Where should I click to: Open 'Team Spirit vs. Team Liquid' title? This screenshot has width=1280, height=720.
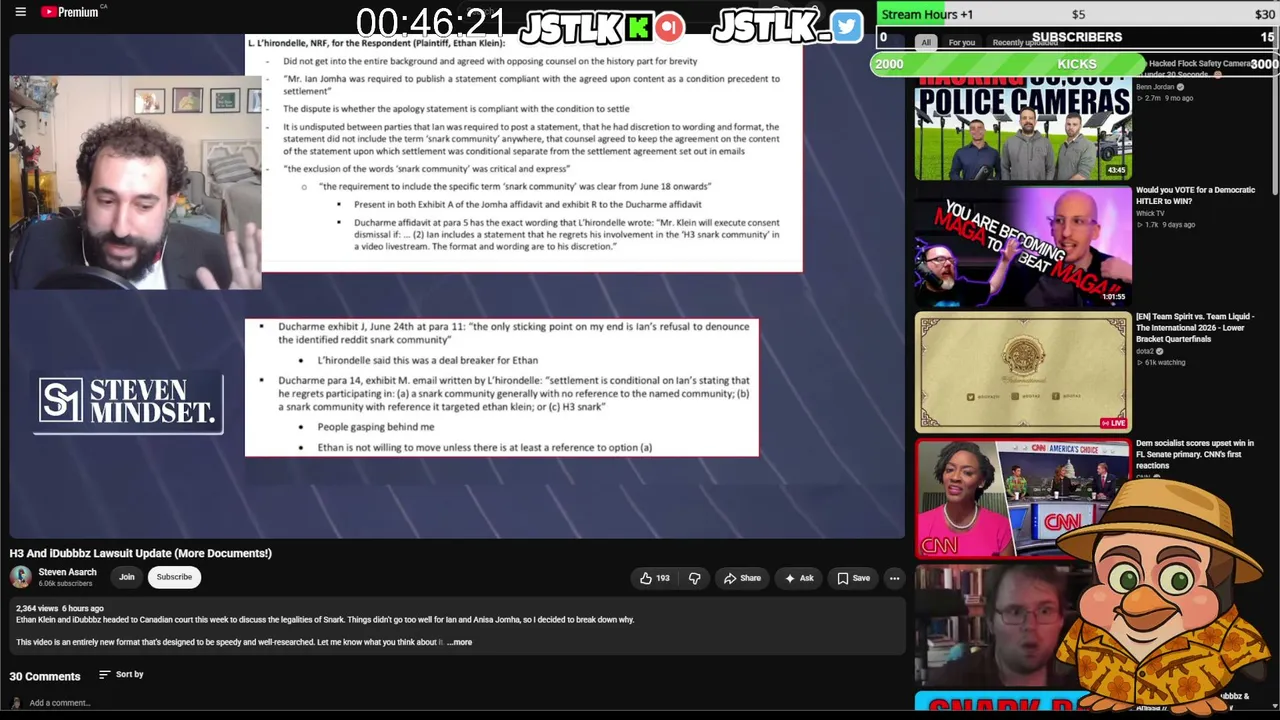pos(1195,327)
